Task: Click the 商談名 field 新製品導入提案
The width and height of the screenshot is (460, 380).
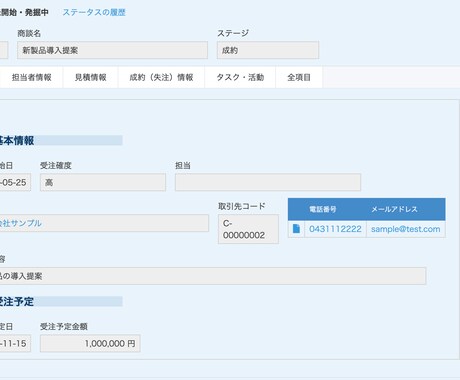Action: (x=112, y=50)
